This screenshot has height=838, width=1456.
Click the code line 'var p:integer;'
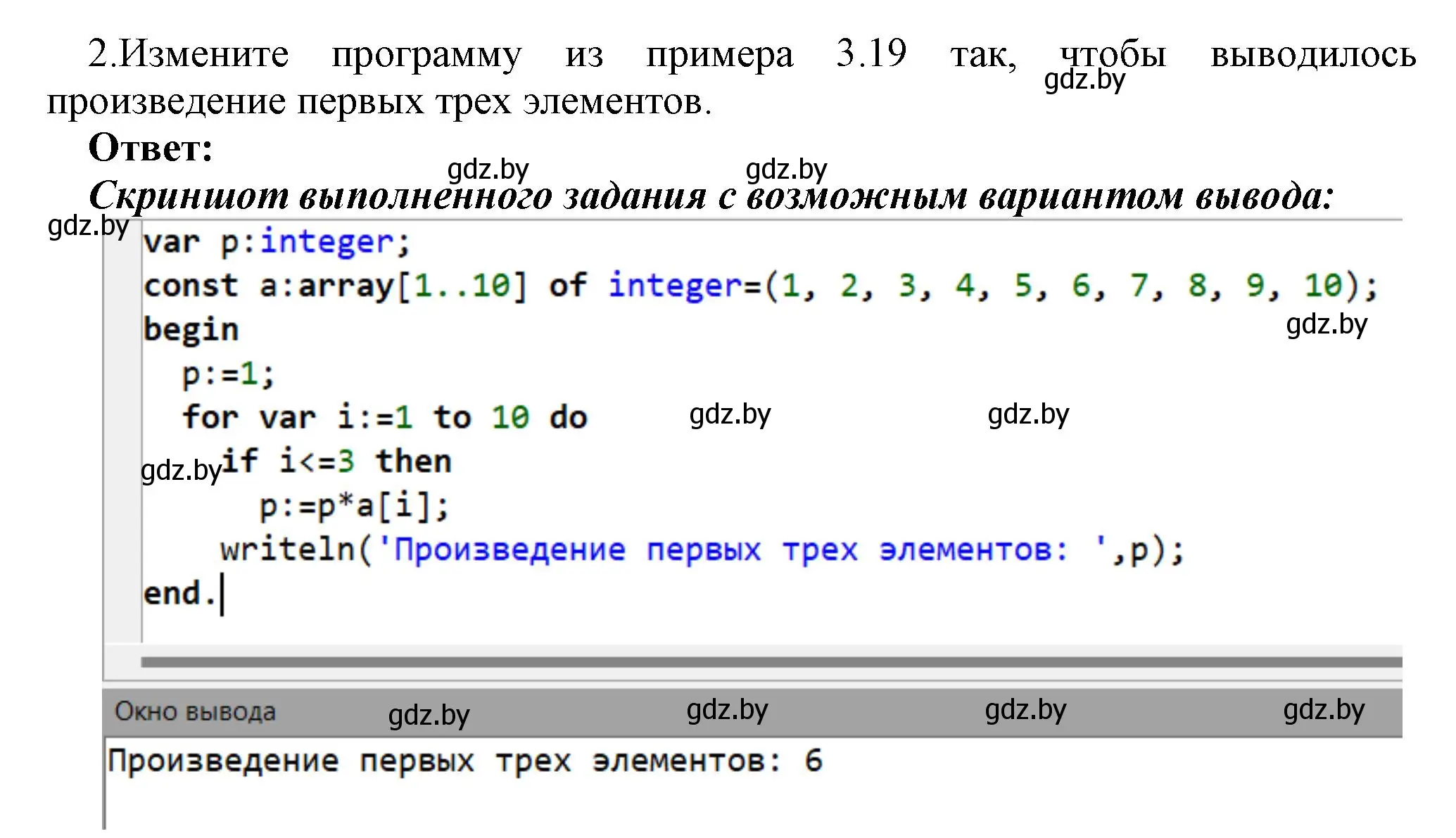pos(276,243)
